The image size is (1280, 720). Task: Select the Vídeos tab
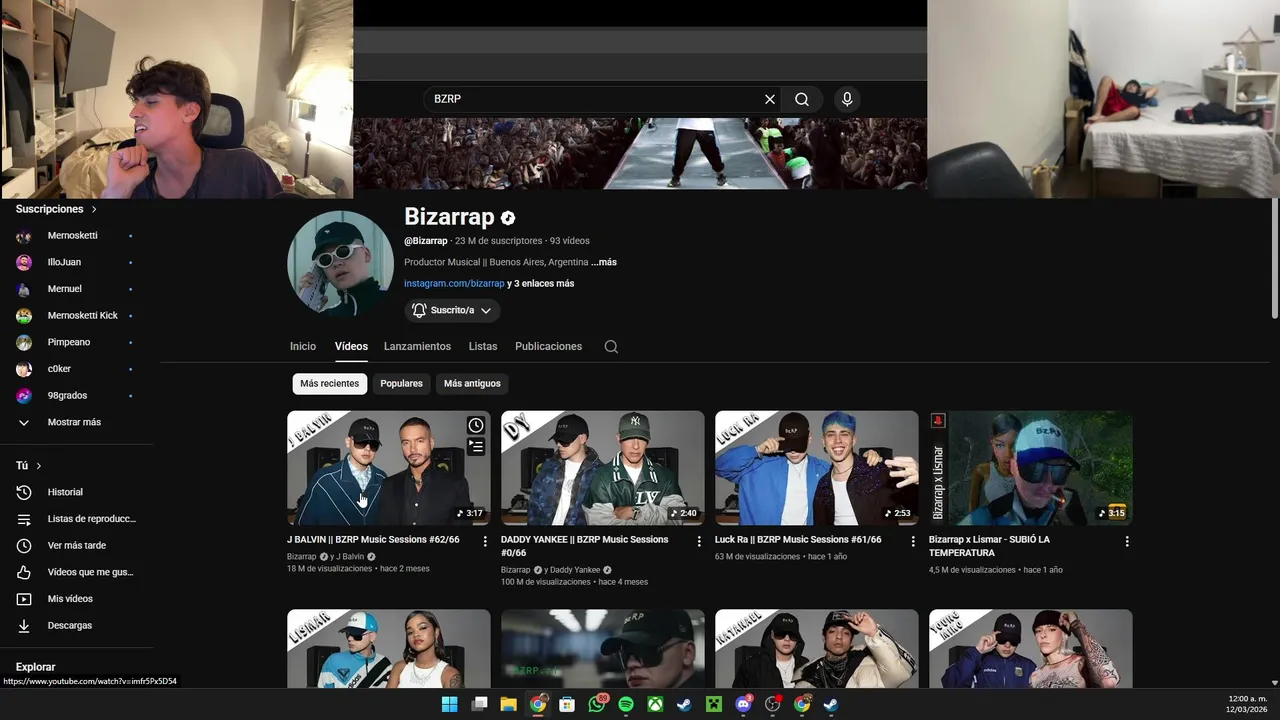(x=351, y=346)
